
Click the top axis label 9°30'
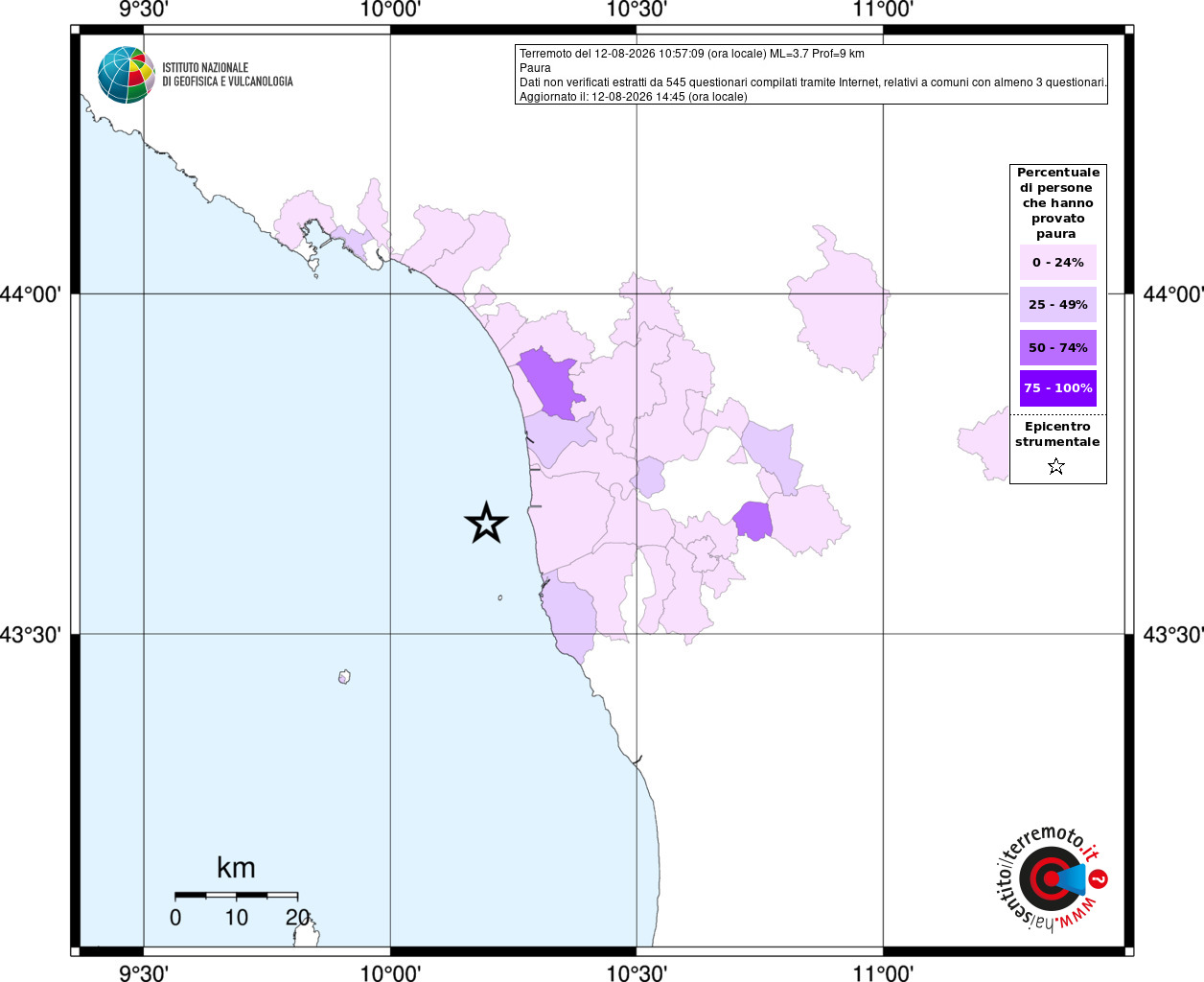[144, 10]
